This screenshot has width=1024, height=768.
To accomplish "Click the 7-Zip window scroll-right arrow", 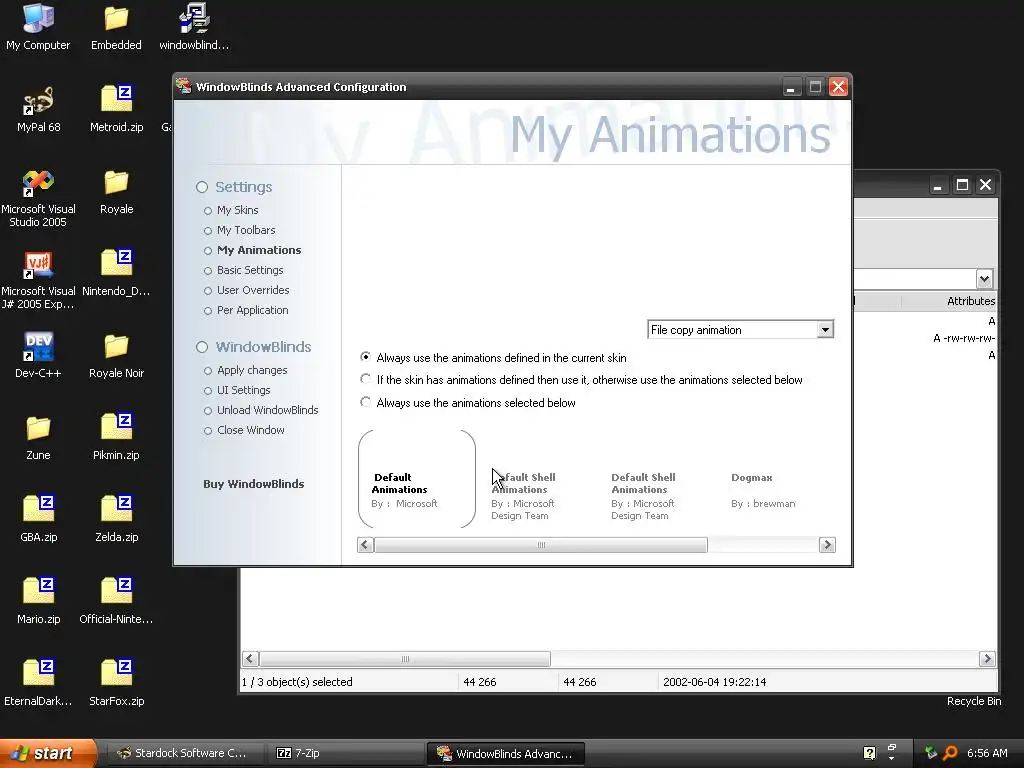I will (x=987, y=659).
